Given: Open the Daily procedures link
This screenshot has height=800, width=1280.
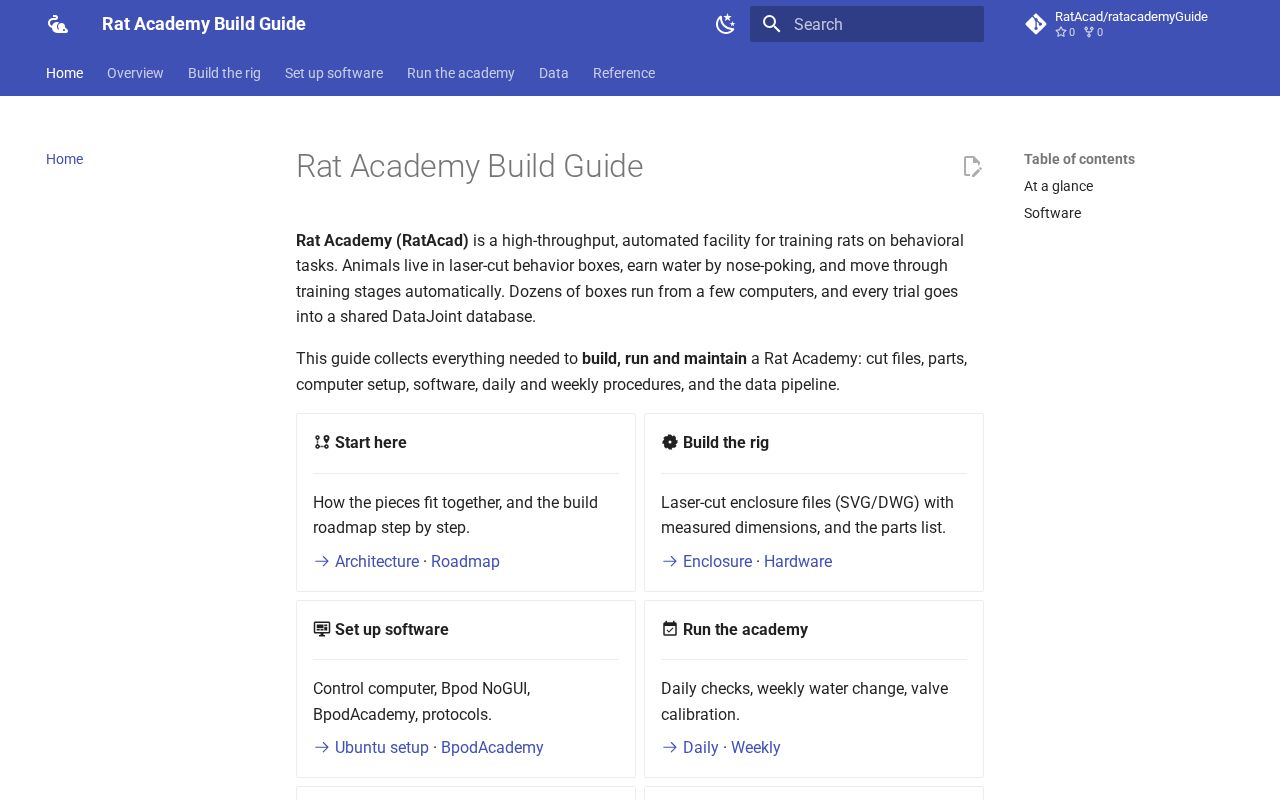Looking at the screenshot, I should pyautogui.click(x=701, y=748).
